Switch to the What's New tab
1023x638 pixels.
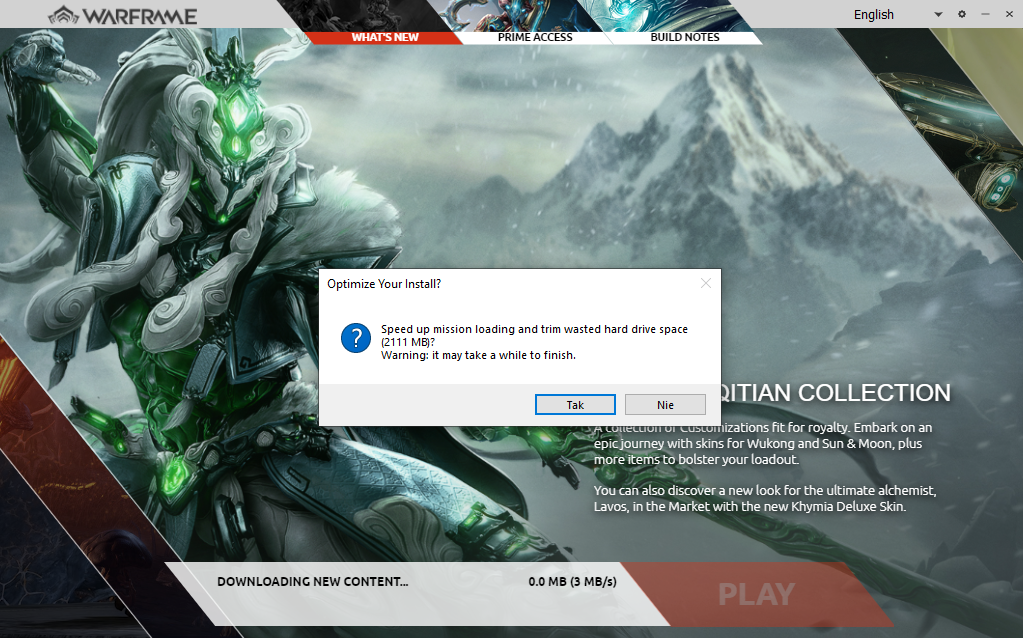(x=385, y=37)
